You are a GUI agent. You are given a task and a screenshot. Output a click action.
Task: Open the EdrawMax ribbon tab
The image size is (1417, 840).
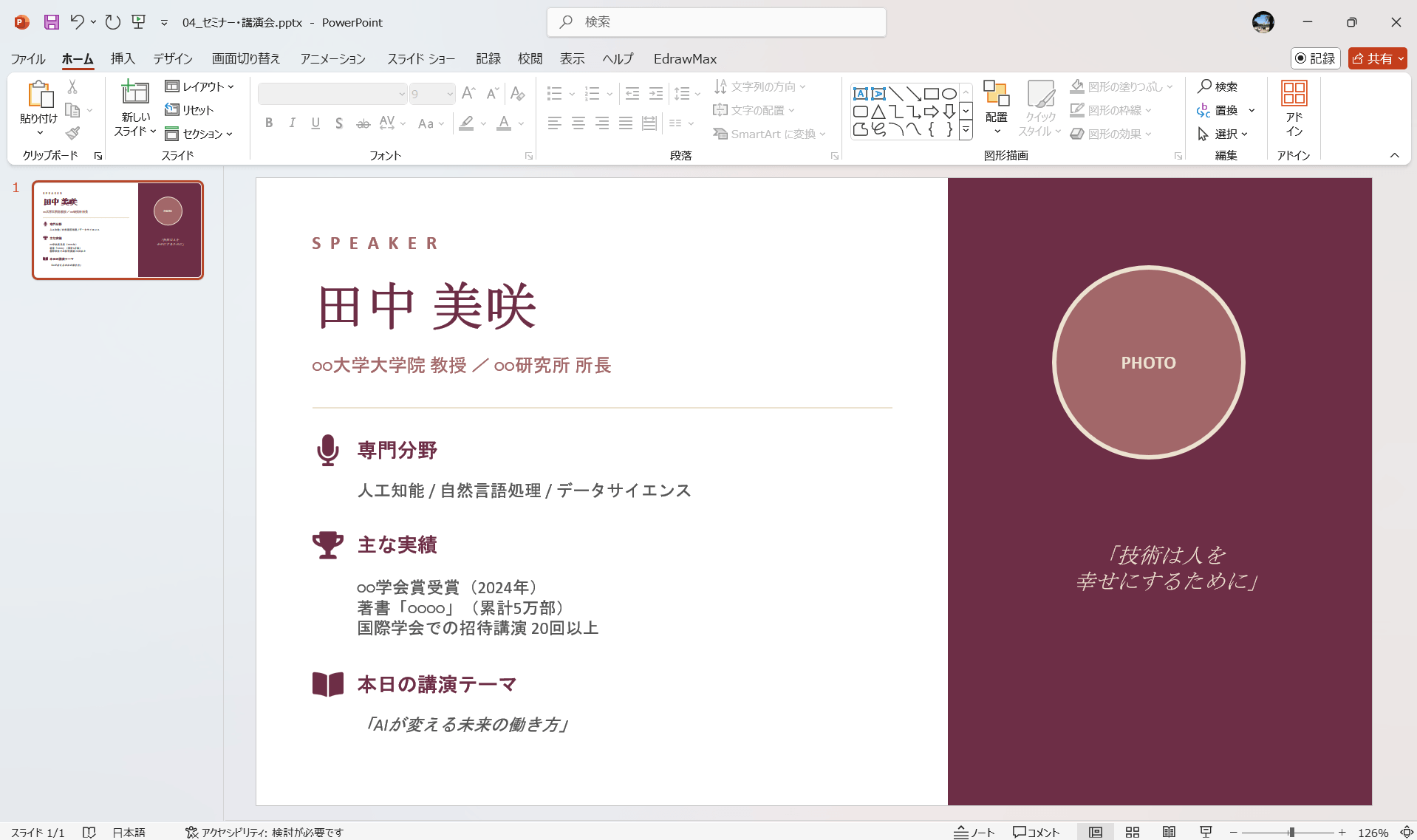click(x=684, y=58)
